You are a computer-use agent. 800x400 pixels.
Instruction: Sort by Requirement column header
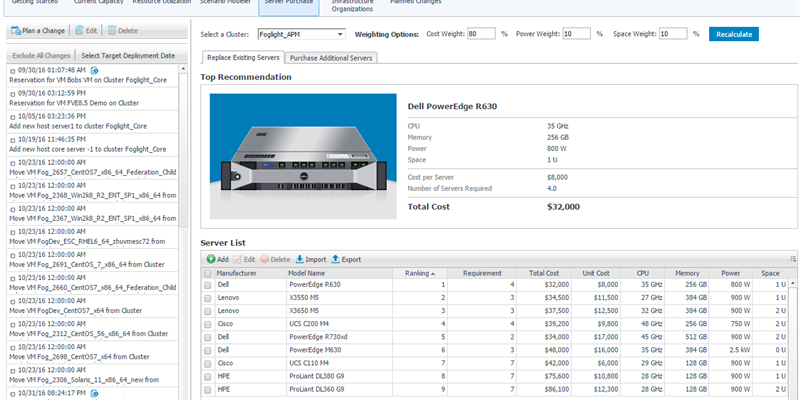click(x=482, y=273)
